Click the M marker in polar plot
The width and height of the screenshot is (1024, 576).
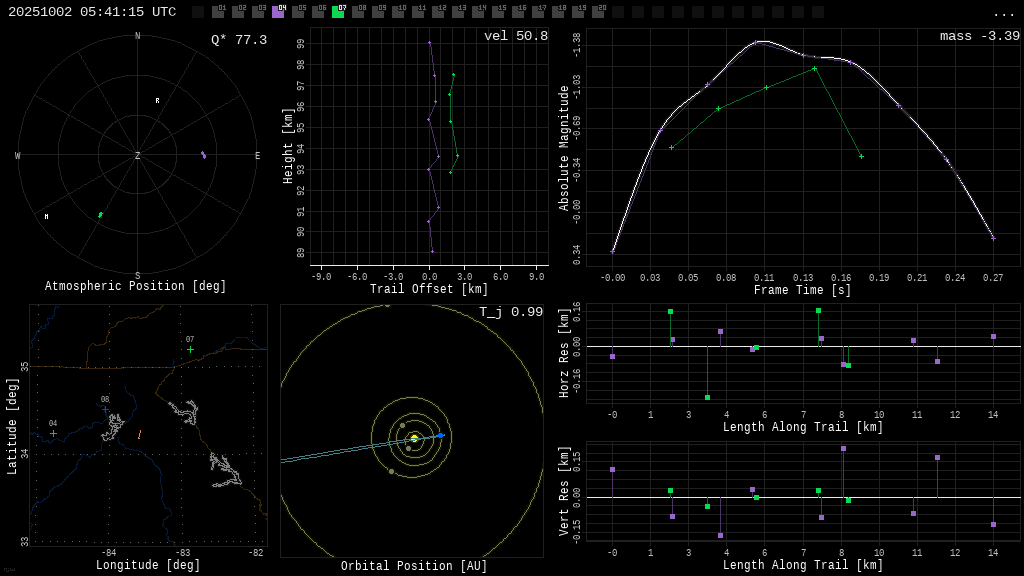point(46,216)
